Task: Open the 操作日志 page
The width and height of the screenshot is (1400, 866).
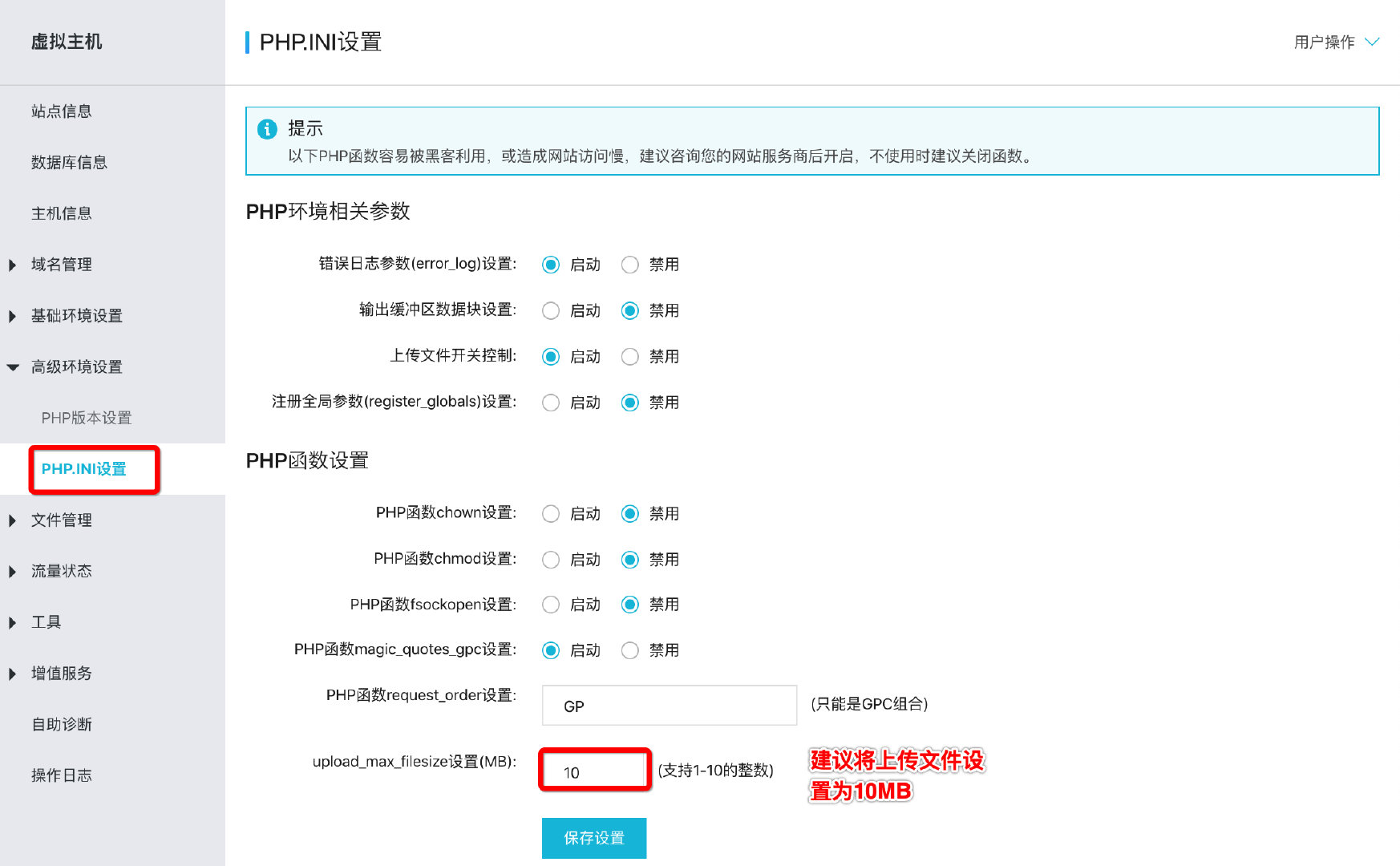Action: 62,775
